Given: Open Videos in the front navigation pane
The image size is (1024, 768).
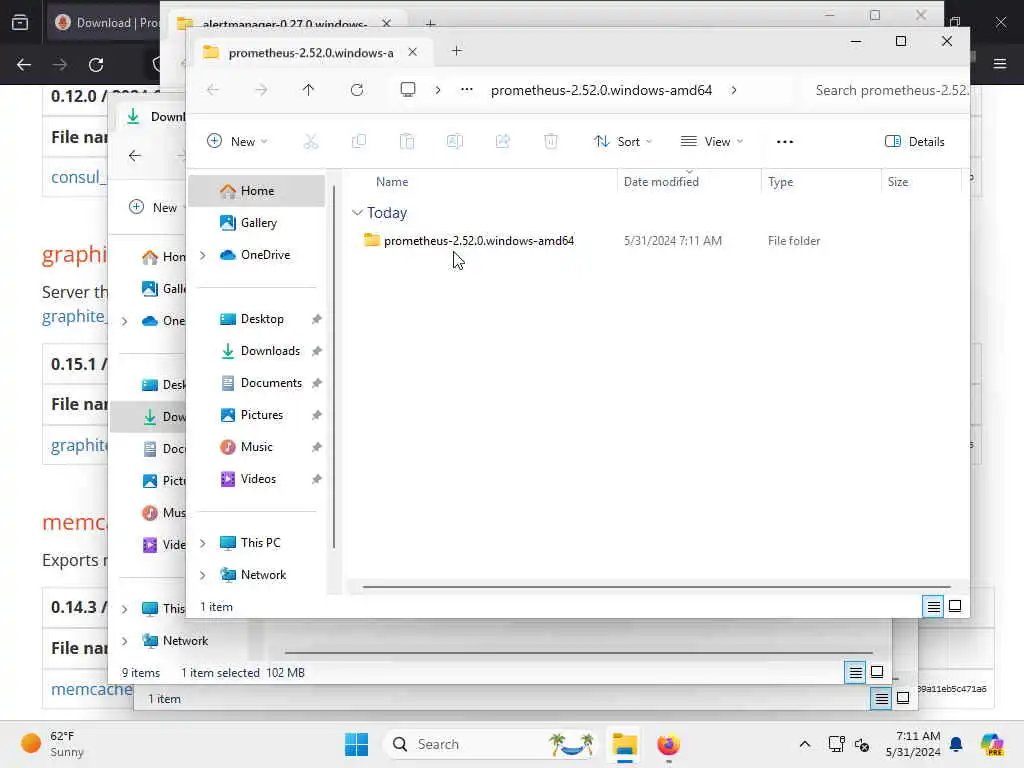Looking at the screenshot, I should (257, 479).
